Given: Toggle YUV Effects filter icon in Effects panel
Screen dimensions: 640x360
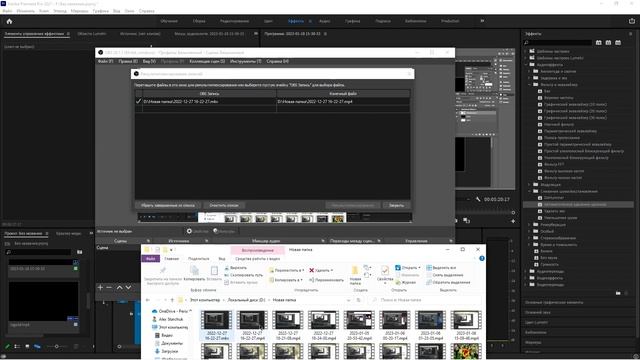Looking at the screenshot, I should [x=618, y=42].
